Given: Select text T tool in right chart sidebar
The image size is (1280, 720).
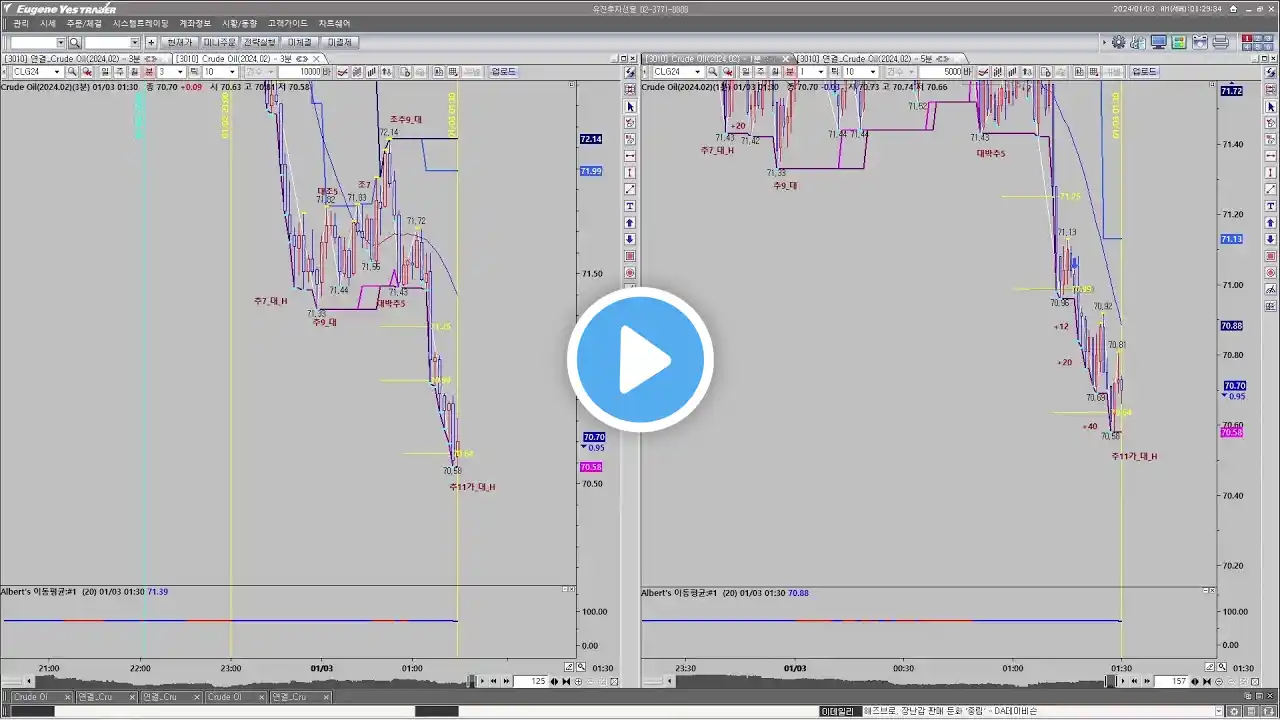Looking at the screenshot, I should click(1271, 206).
